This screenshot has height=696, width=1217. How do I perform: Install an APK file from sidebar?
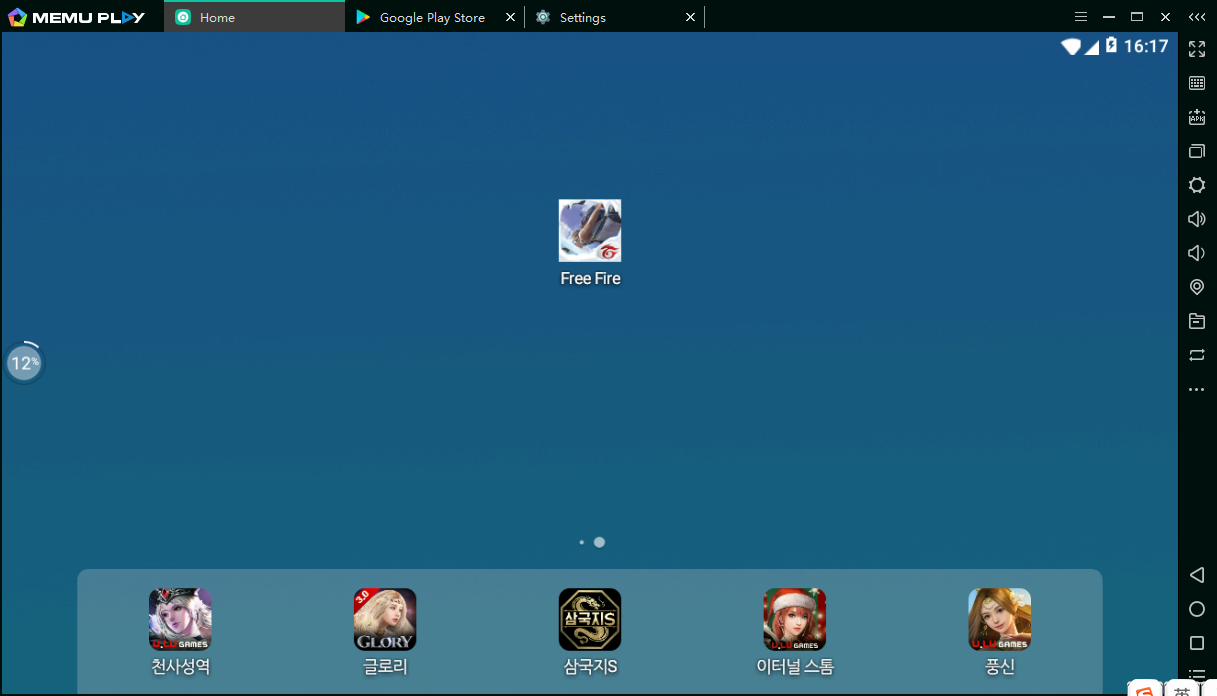1197,117
